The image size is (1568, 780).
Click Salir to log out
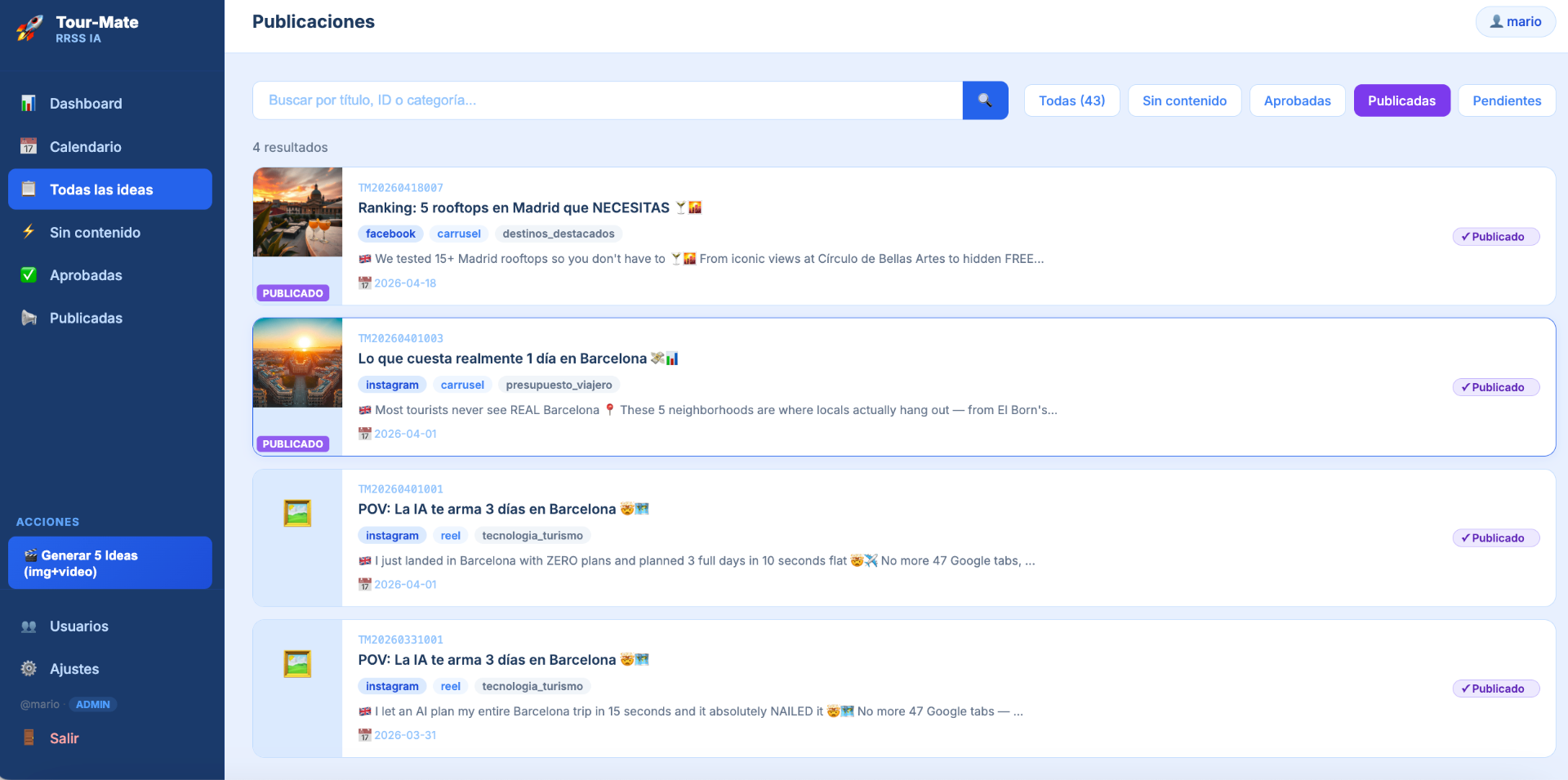[64, 738]
